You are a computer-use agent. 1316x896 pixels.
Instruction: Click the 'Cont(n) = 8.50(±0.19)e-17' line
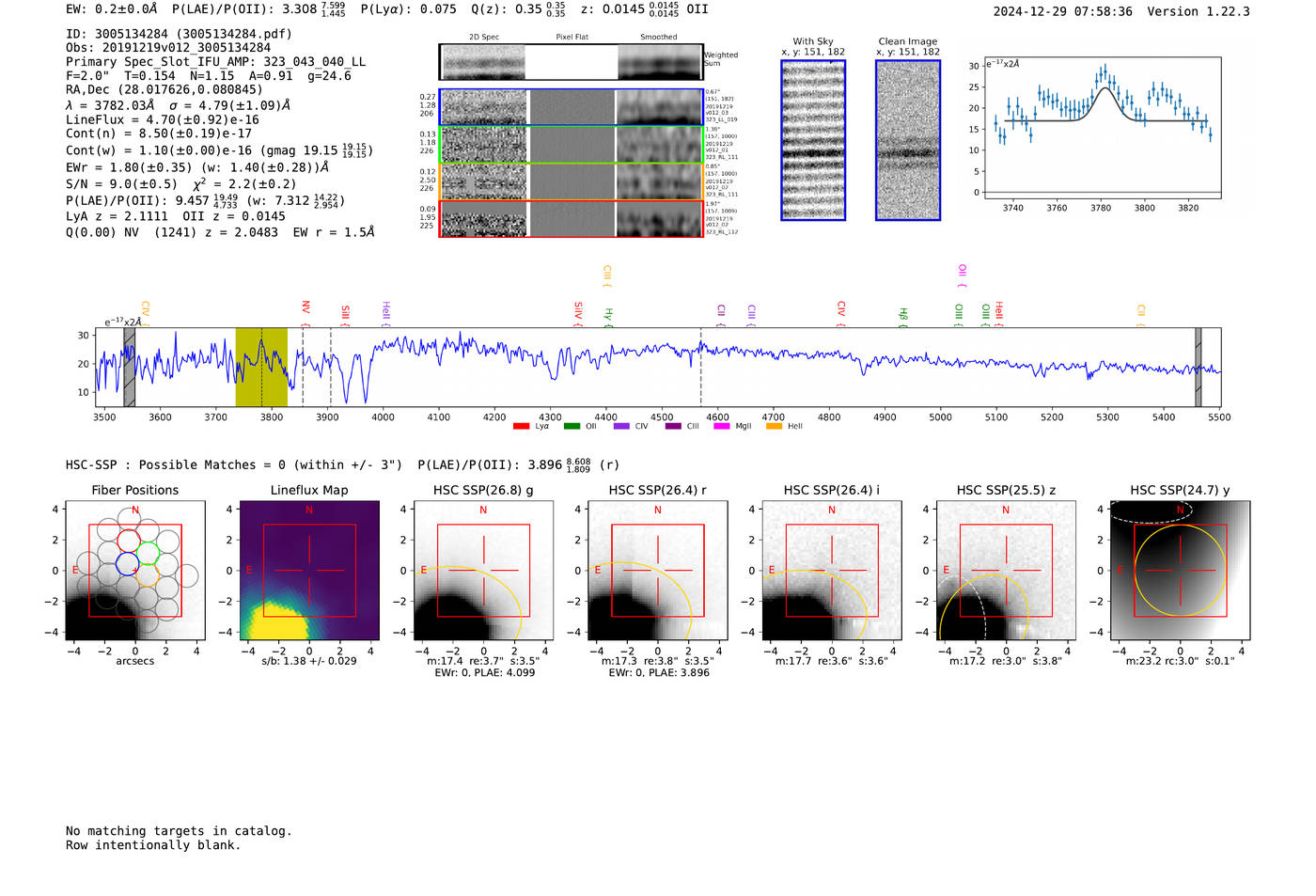[x=159, y=134]
